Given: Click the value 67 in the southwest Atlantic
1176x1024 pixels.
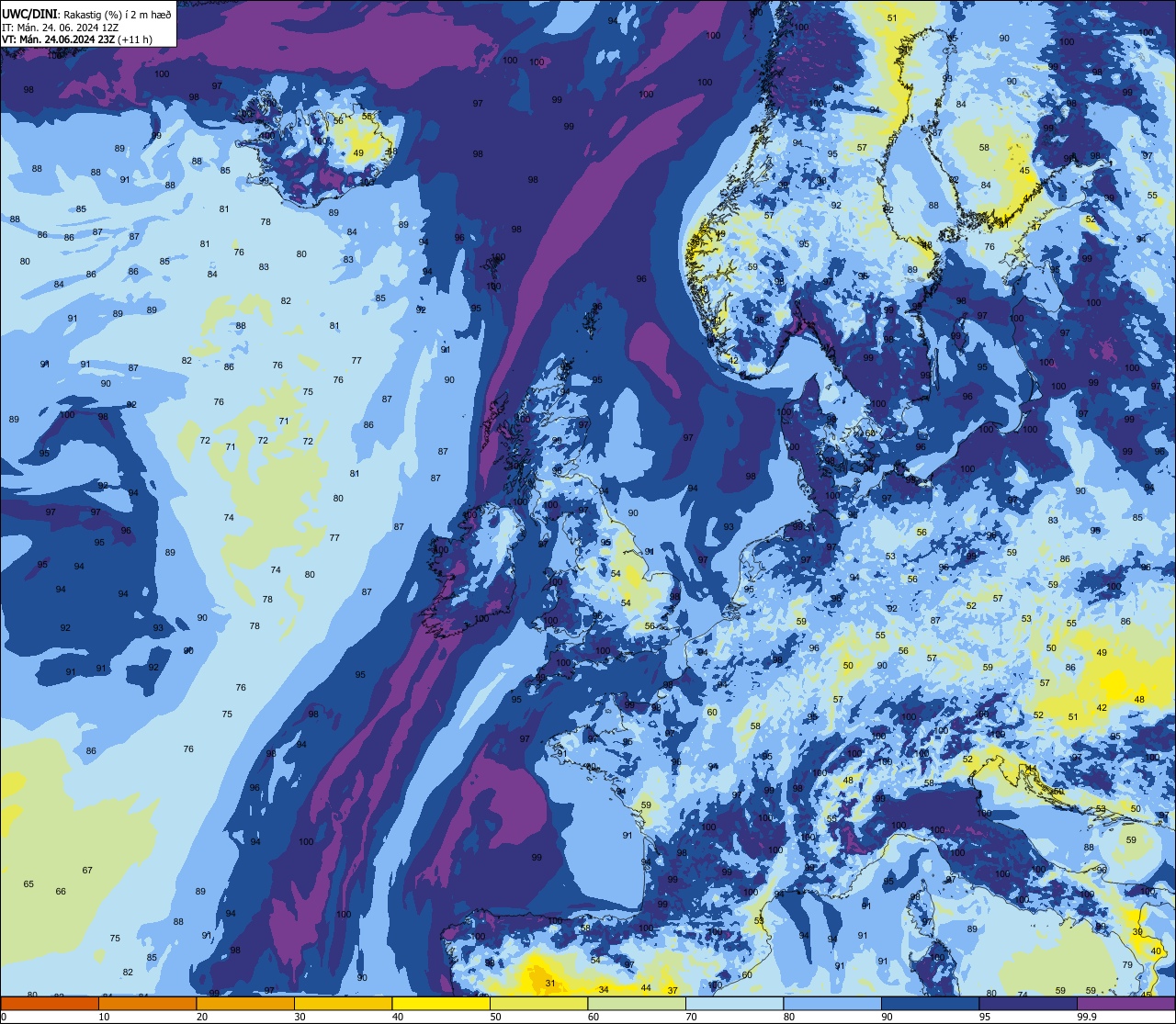Looking at the screenshot, I should [87, 870].
